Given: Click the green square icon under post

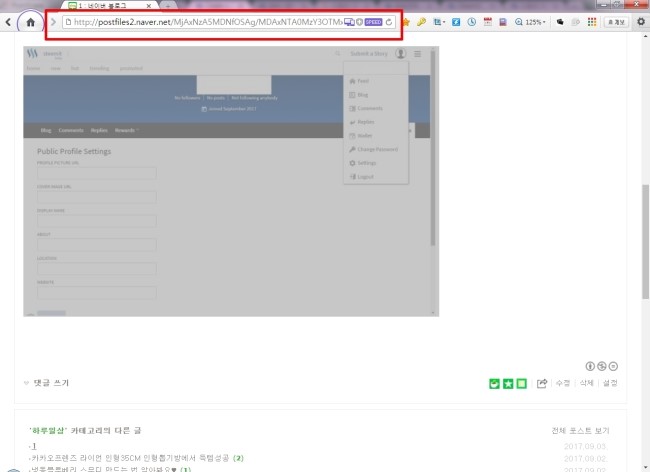Looking at the screenshot, I should pyautogui.click(x=521, y=383).
